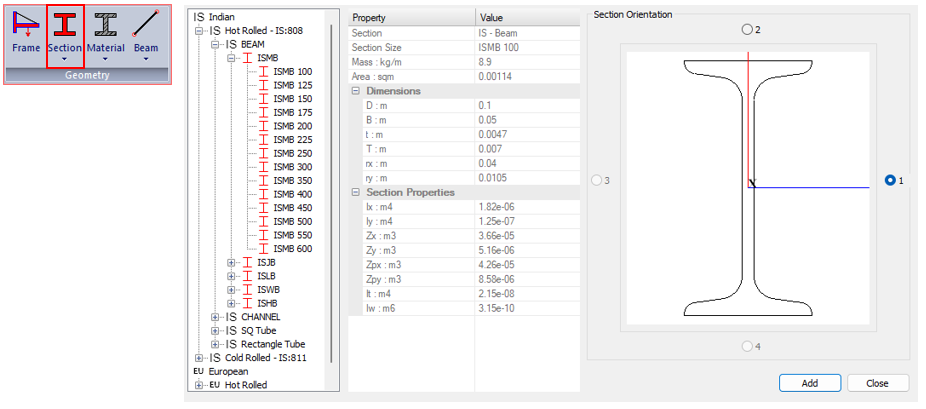Select ISMB 600 beam section
The height and width of the screenshot is (409, 926).
tap(291, 248)
